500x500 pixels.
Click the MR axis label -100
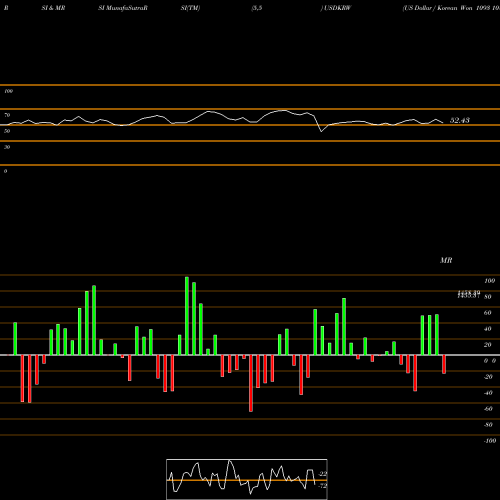[489, 441]
